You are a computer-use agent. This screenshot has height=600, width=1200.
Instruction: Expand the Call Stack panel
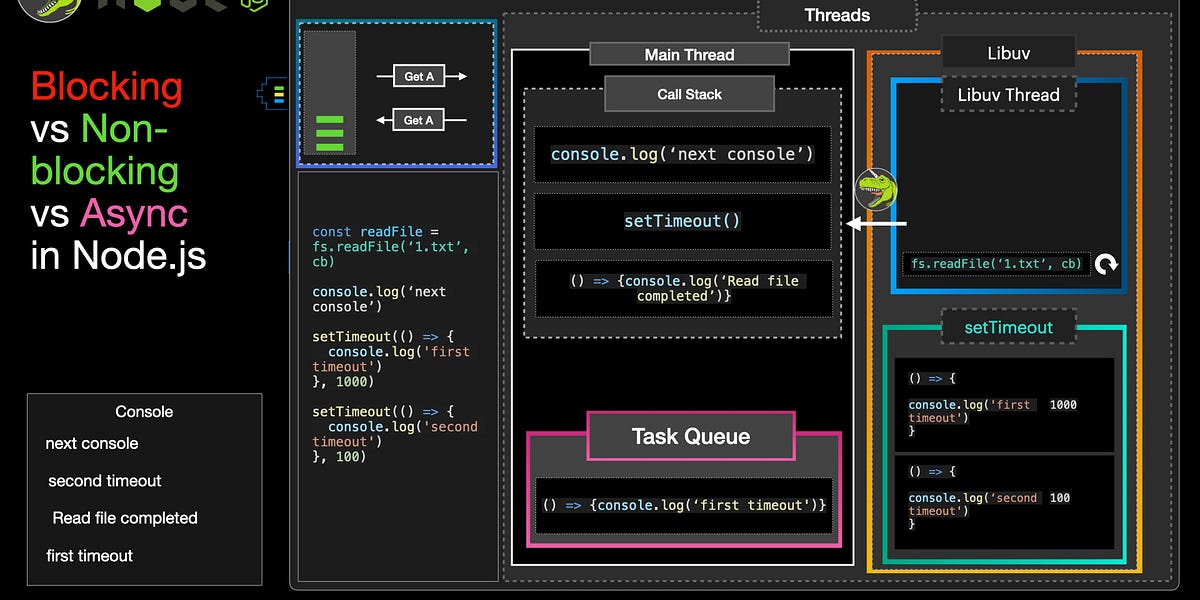[x=689, y=93]
